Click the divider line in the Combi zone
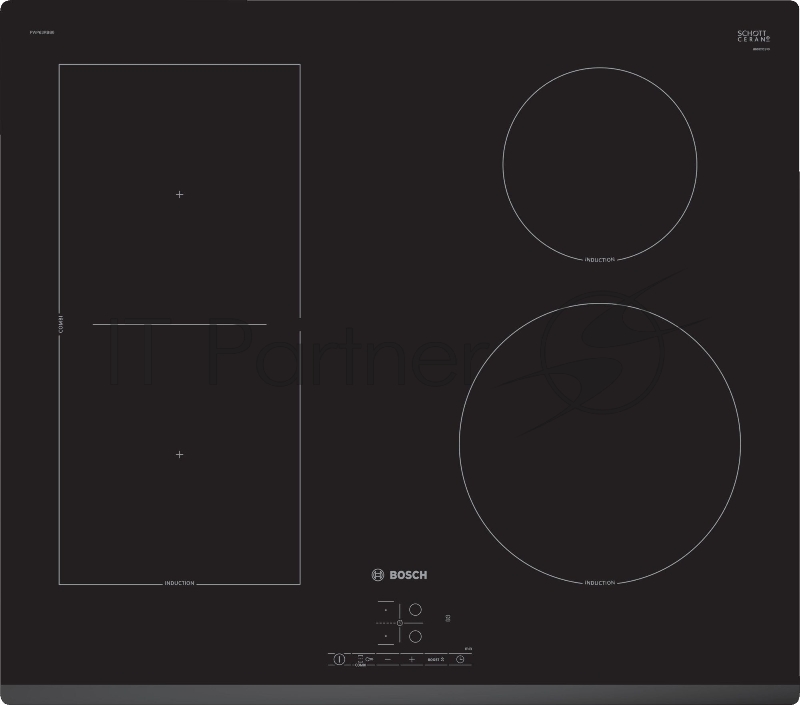Viewport: 800px width, 705px height. 180,324
